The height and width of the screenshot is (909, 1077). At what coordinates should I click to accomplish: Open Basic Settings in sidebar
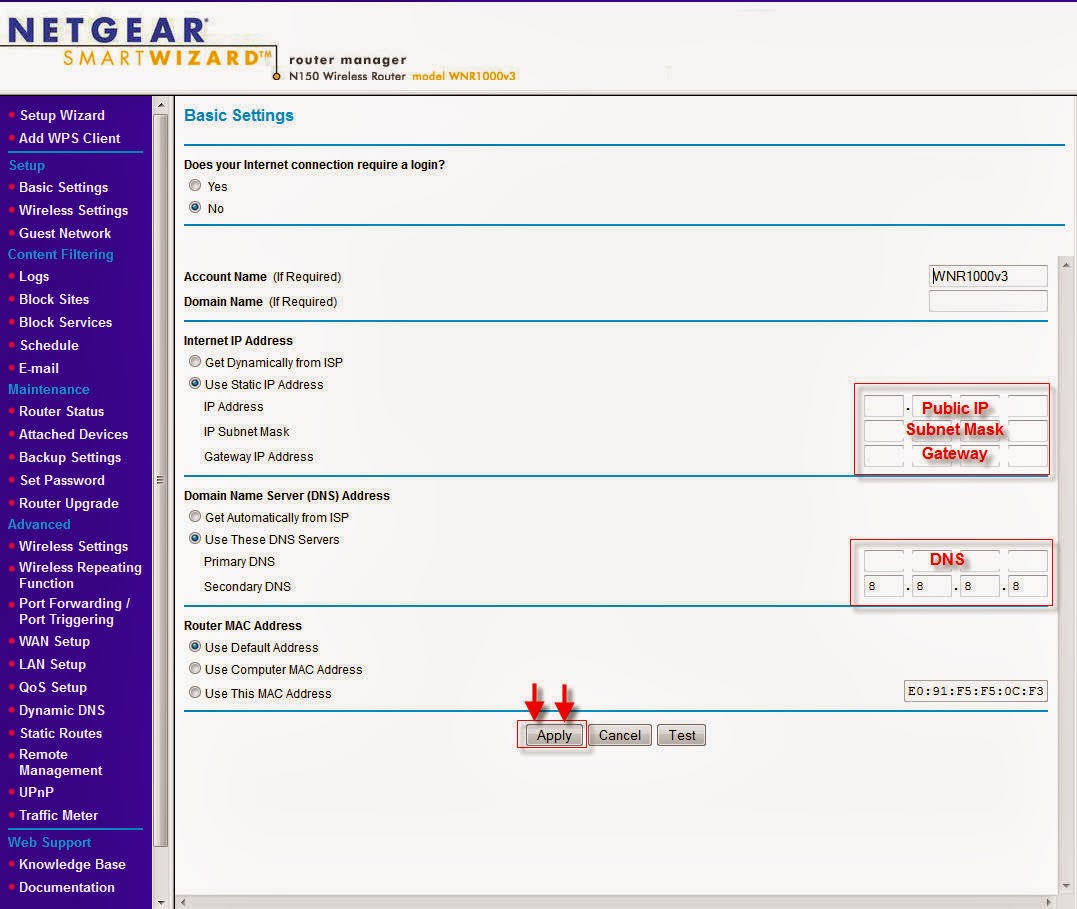(63, 188)
